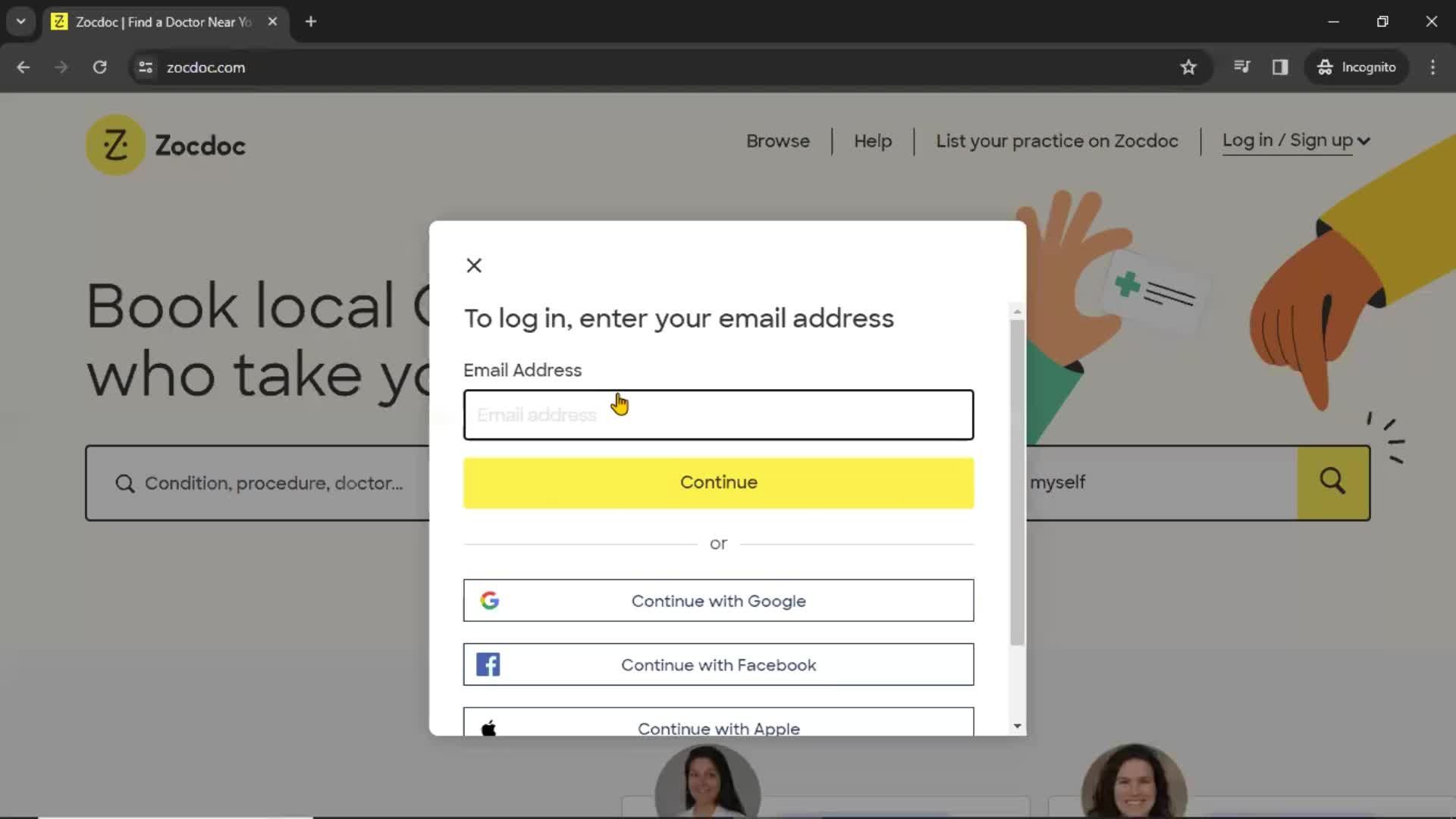This screenshot has height=819, width=1456.
Task: Click the Apple logo icon button
Action: (x=489, y=728)
